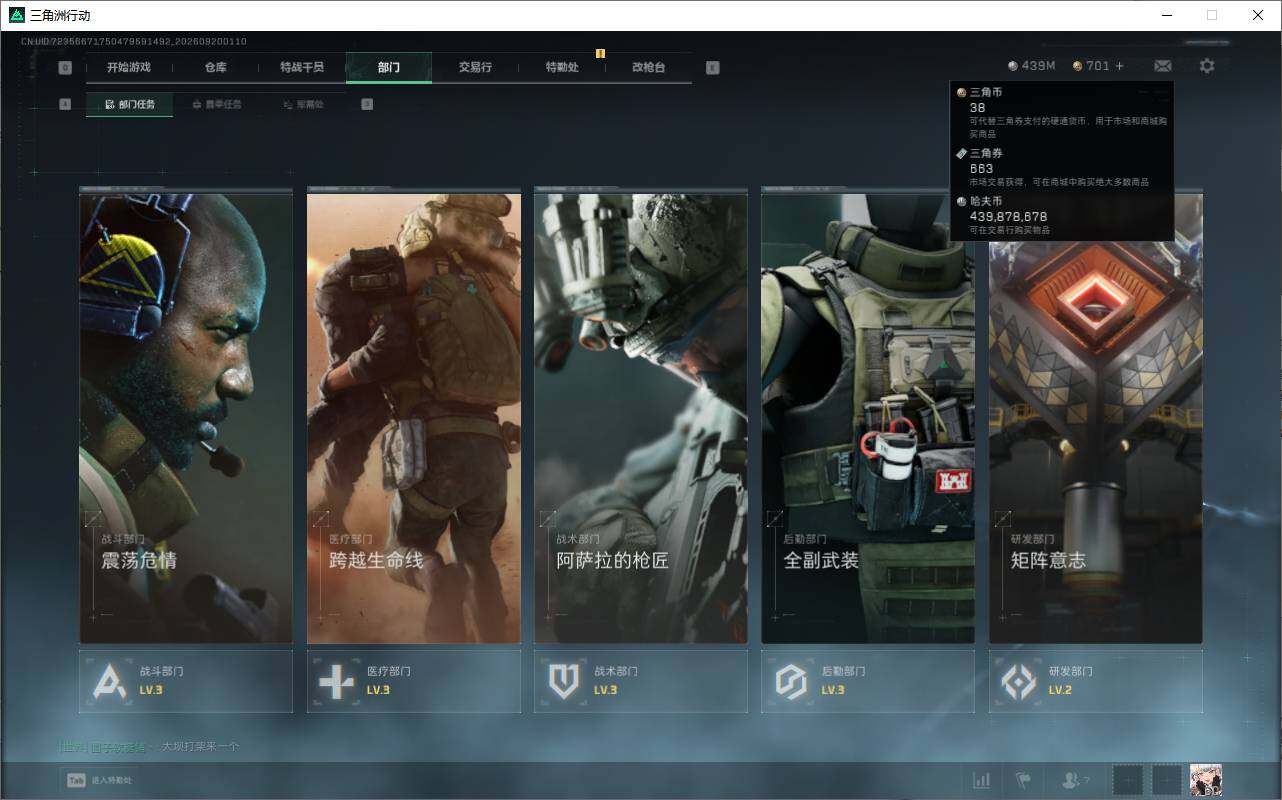Click the 701 三角币 coin balance
Image resolution: width=1282 pixels, height=800 pixels.
pyautogui.click(x=1091, y=66)
